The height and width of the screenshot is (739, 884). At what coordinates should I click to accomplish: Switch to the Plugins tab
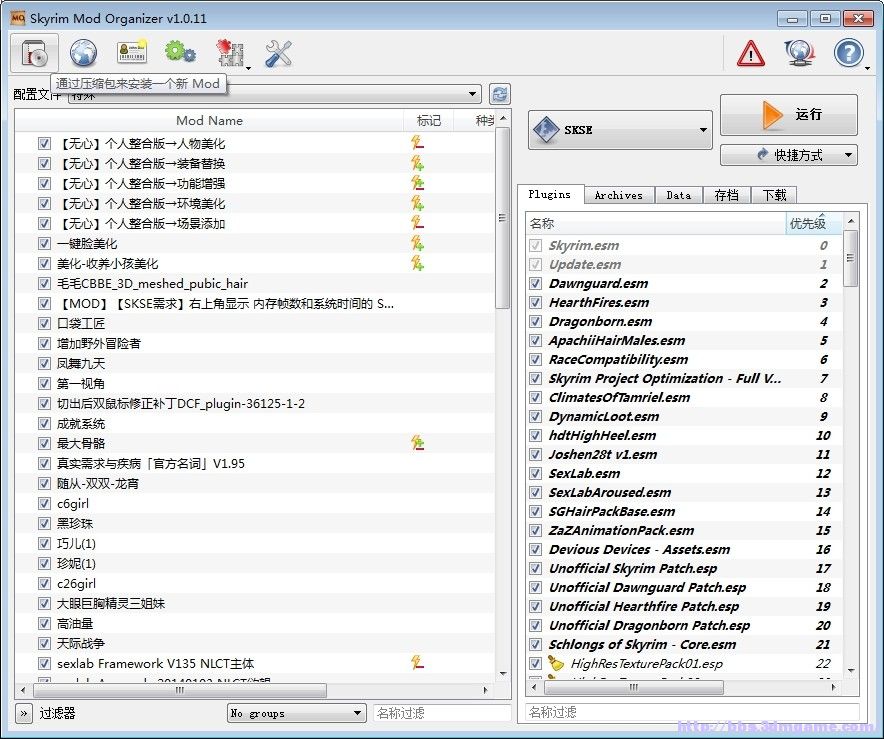coord(550,194)
